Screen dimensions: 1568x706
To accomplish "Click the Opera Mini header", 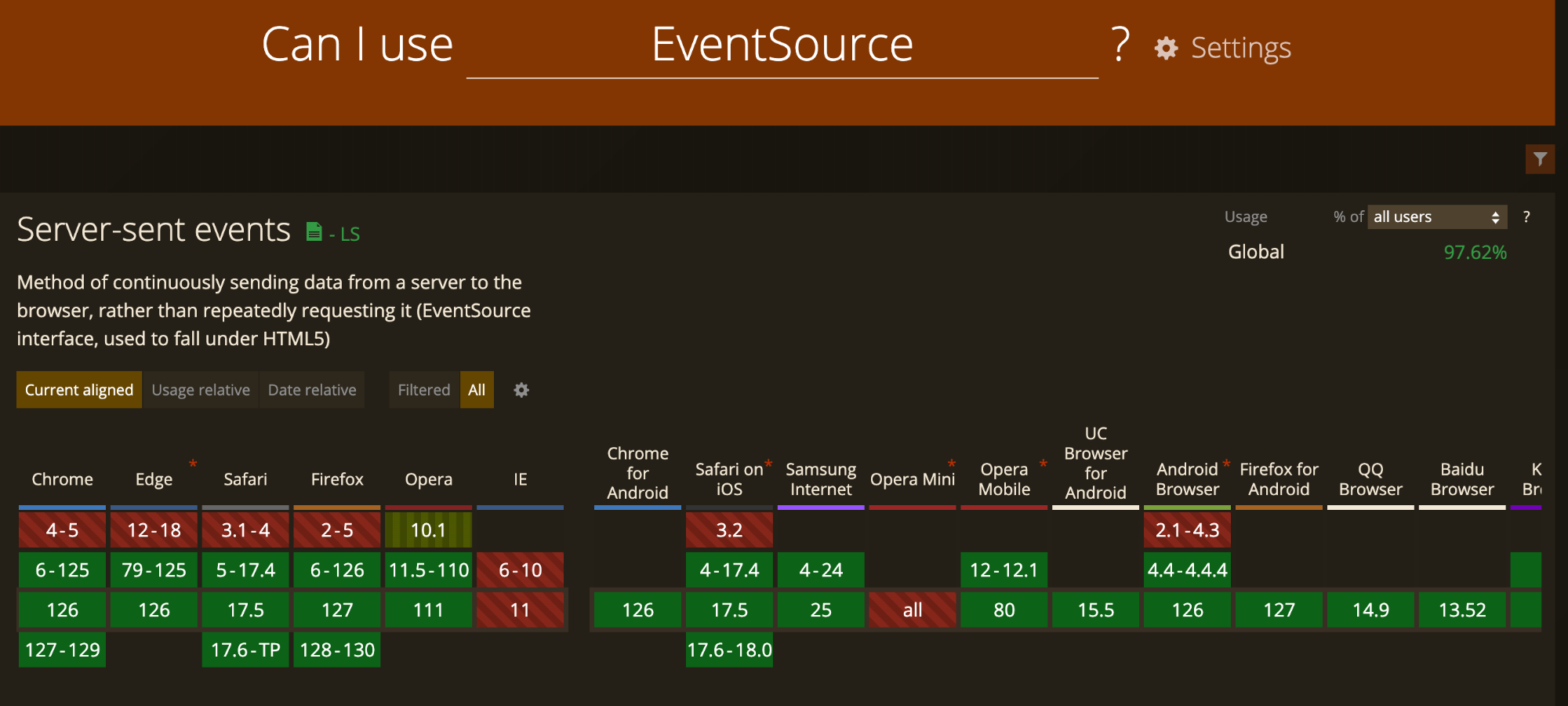I will (x=913, y=479).
